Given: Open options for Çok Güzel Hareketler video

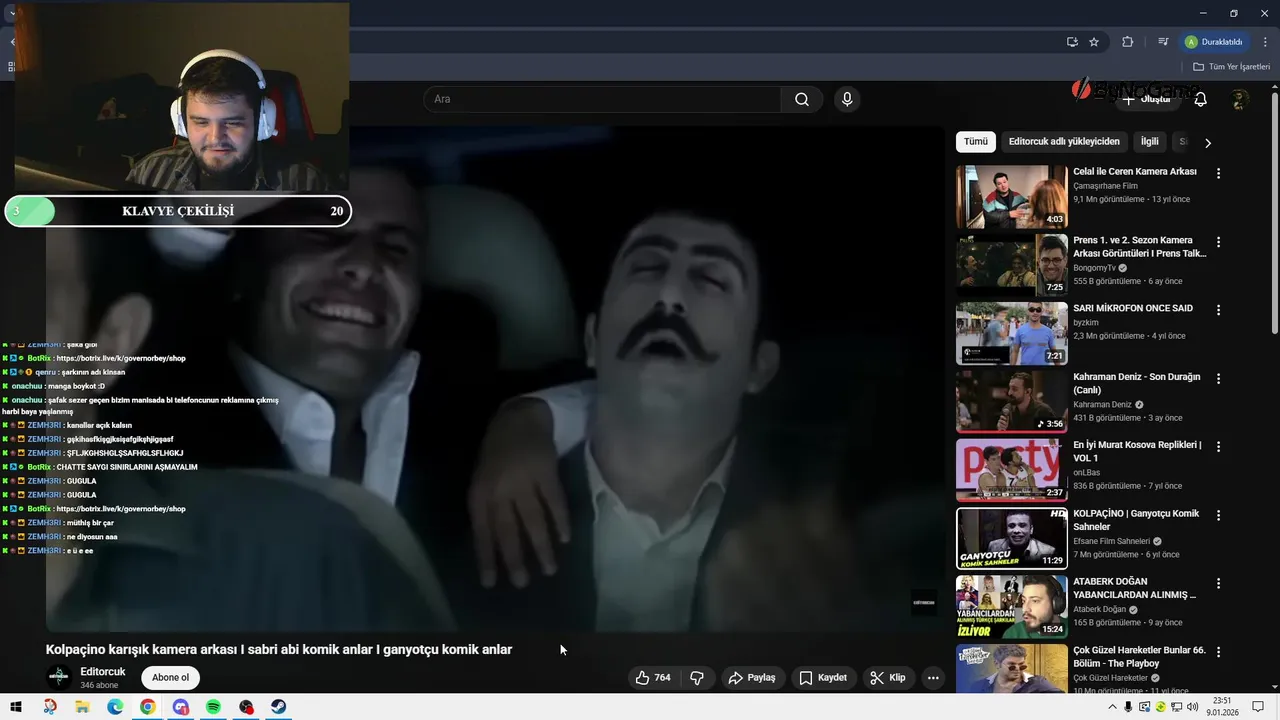Looking at the screenshot, I should (x=1218, y=652).
